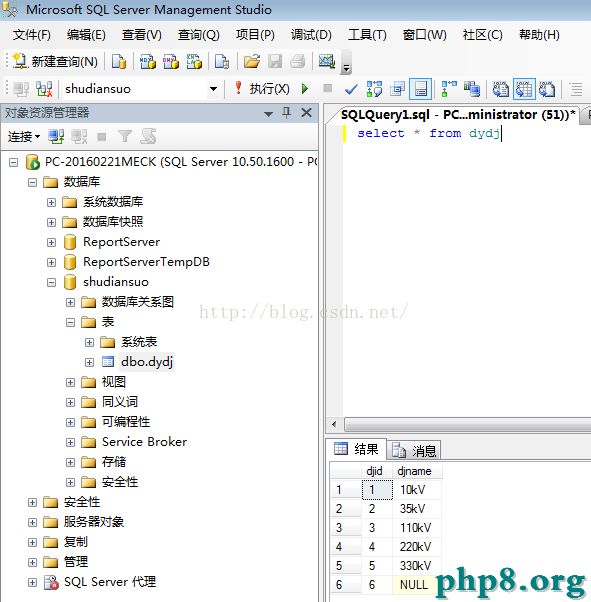Click the New Query (新建查询) button

pyautogui.click(x=56, y=61)
